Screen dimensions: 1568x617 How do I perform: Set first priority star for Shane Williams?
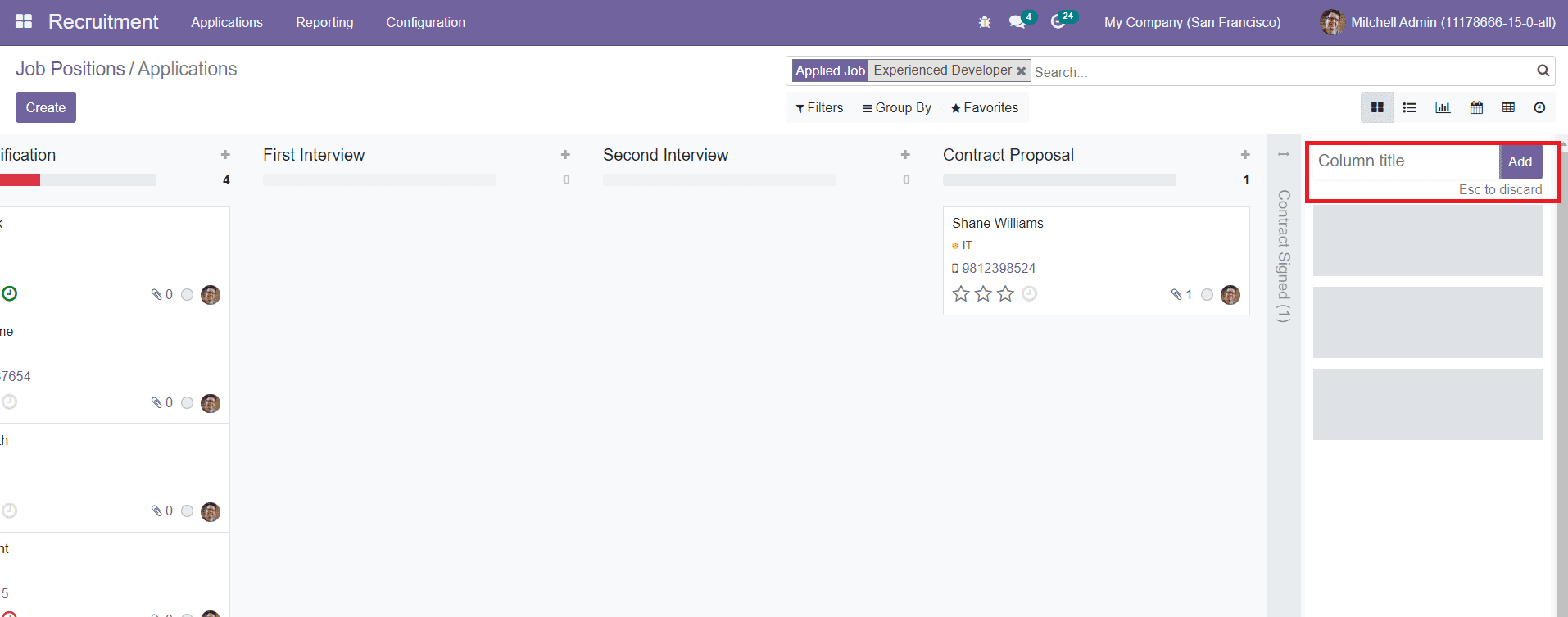tap(961, 294)
